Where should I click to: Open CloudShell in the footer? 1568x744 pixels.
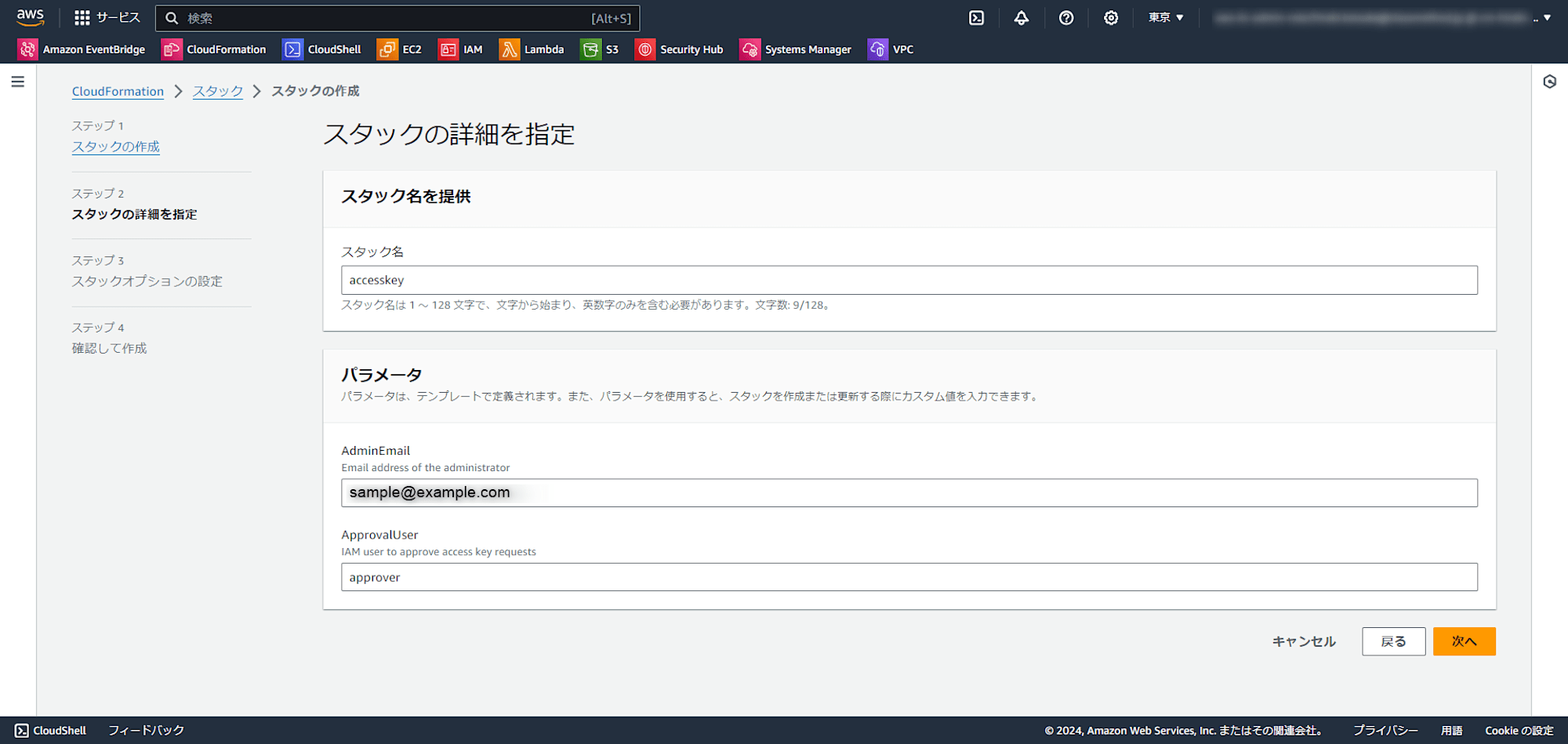pos(51,730)
